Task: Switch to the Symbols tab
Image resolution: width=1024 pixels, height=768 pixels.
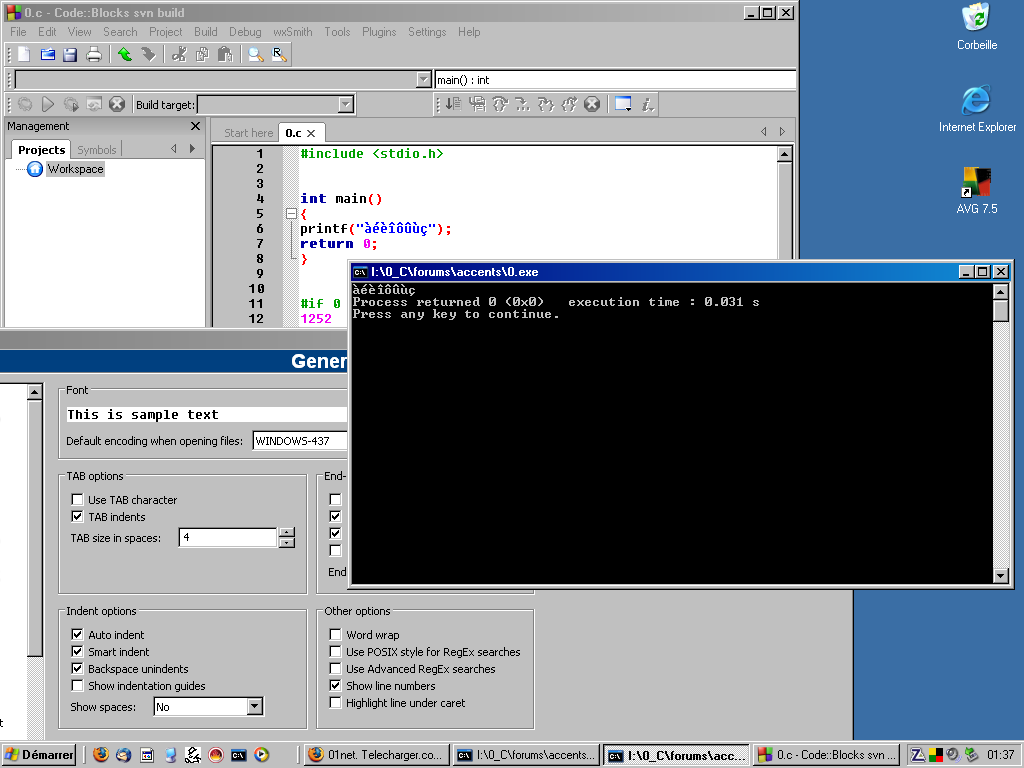Action: 96,149
